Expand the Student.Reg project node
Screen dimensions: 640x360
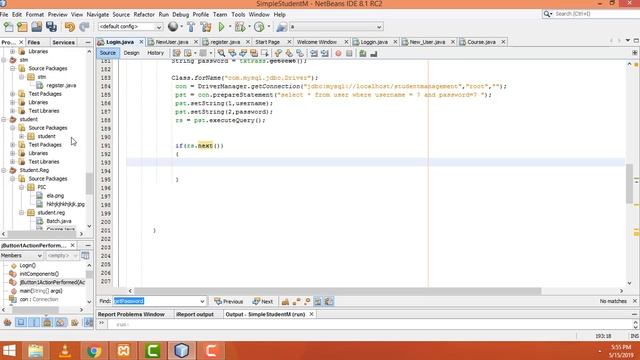[4, 170]
